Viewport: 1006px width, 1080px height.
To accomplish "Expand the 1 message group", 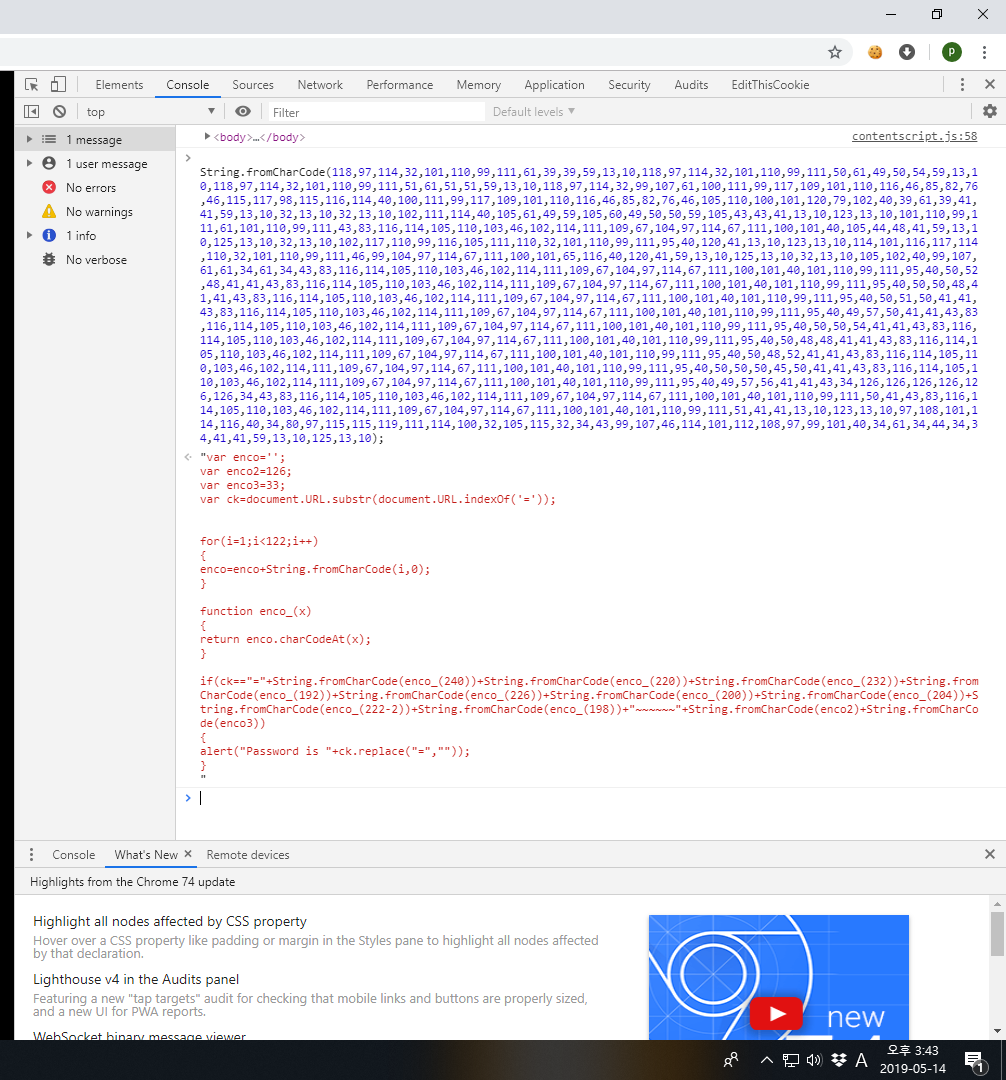I will click(x=29, y=139).
